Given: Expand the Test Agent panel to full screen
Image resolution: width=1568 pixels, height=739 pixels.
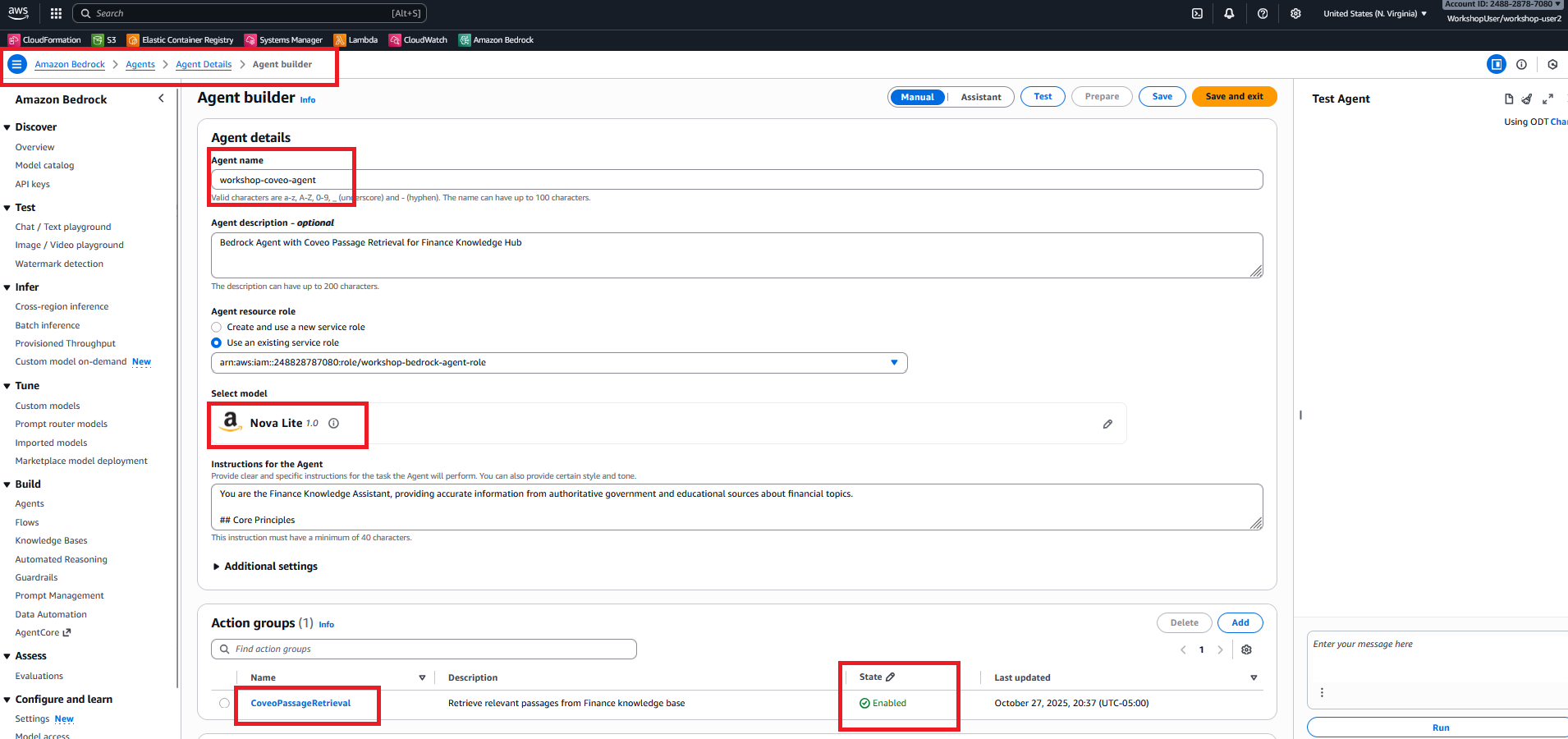Looking at the screenshot, I should pyautogui.click(x=1548, y=99).
